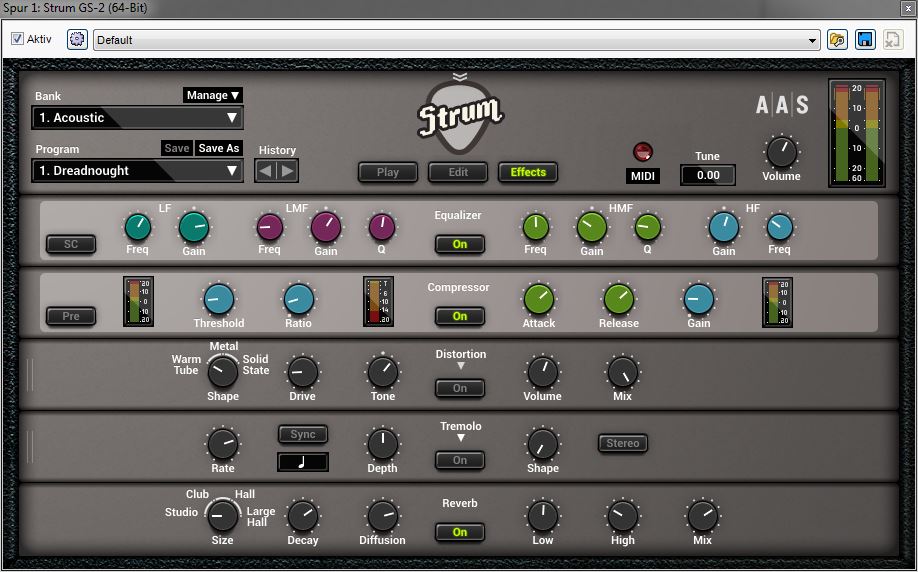Click the compressor Release knob
The width and height of the screenshot is (918, 572).
tap(619, 299)
